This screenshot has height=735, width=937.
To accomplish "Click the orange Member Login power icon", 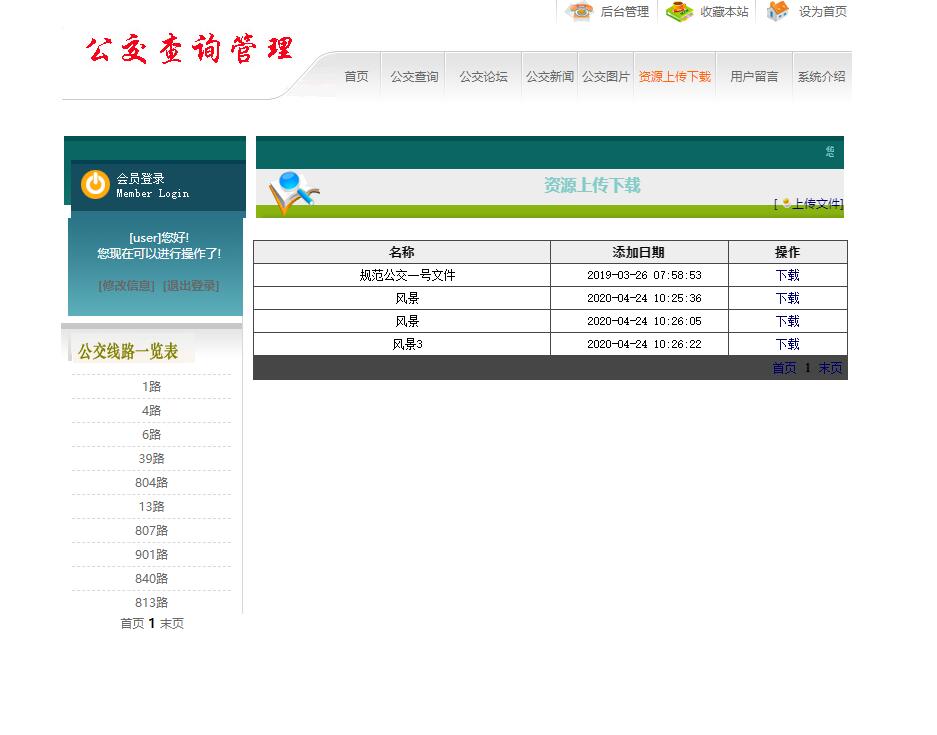I will pos(93,186).
